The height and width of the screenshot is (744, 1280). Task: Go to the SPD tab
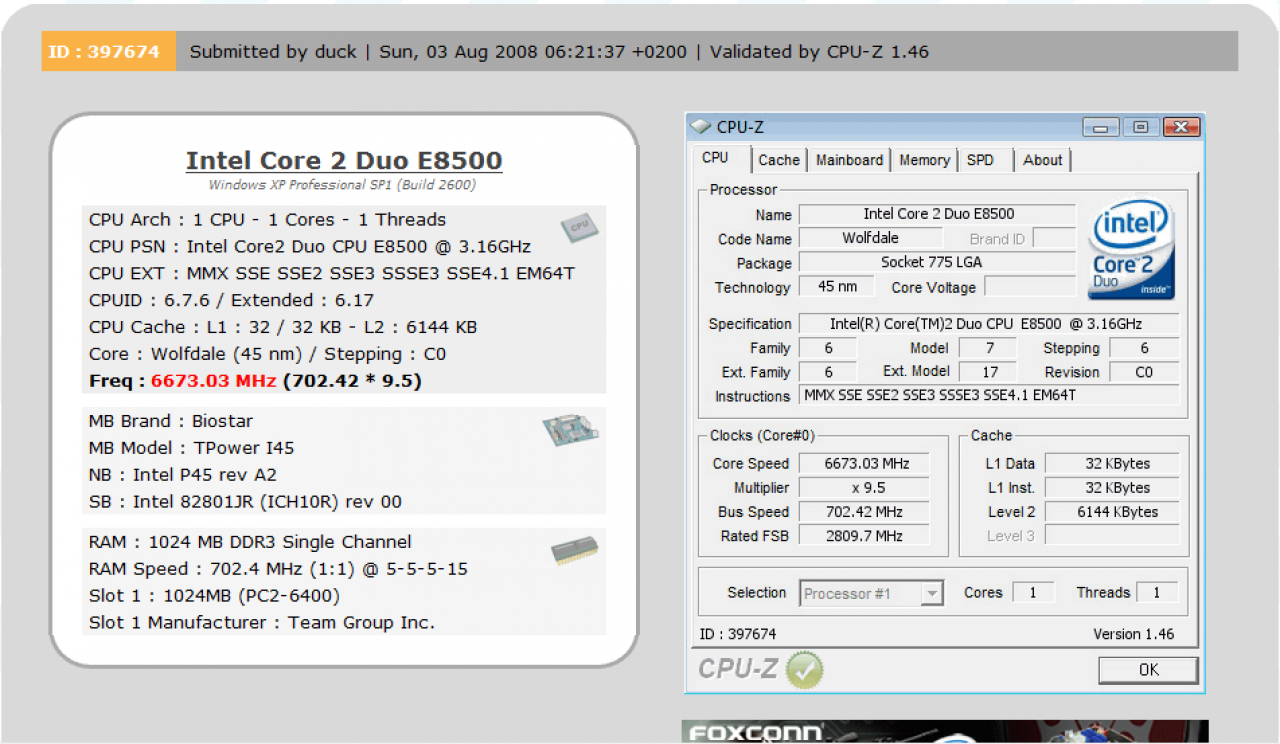pos(981,160)
